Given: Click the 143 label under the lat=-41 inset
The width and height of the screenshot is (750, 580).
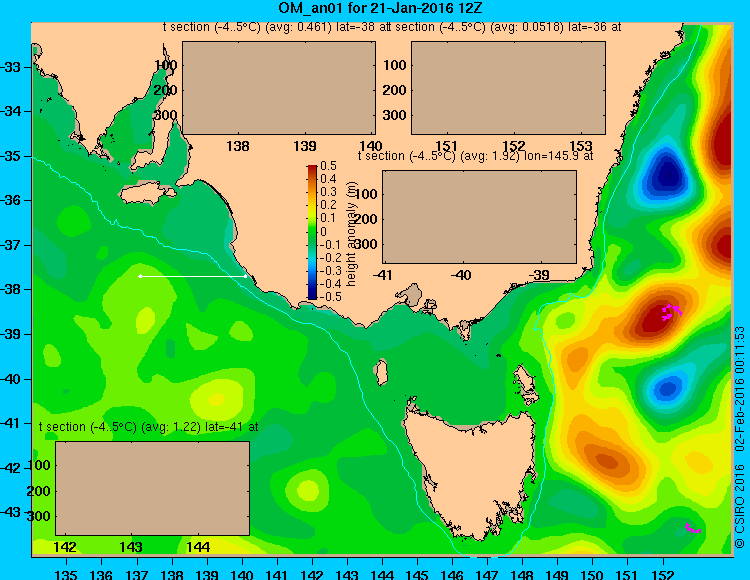Looking at the screenshot, I should pyautogui.click(x=131, y=547).
